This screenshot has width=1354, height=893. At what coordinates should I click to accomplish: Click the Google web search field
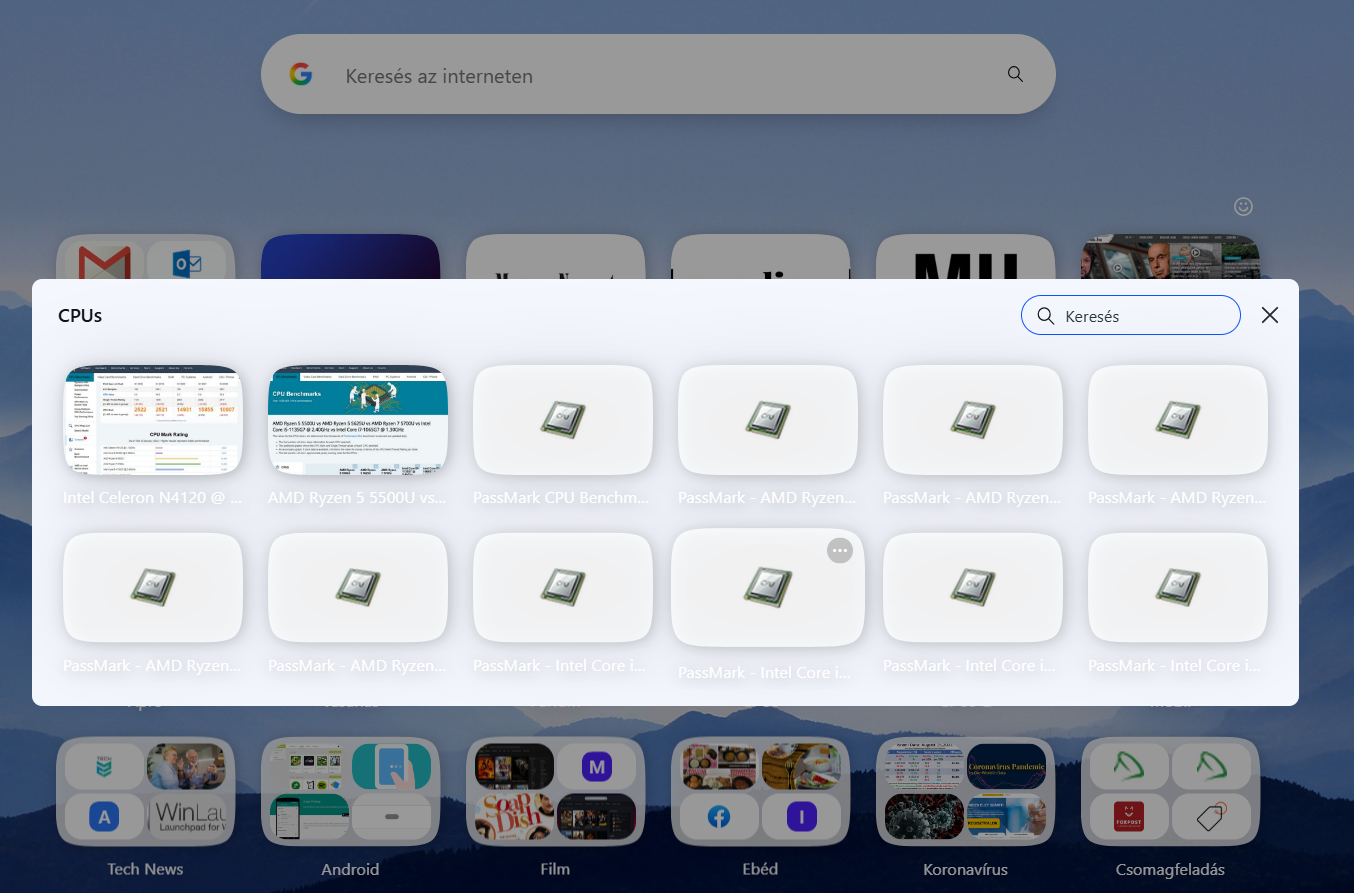point(658,75)
